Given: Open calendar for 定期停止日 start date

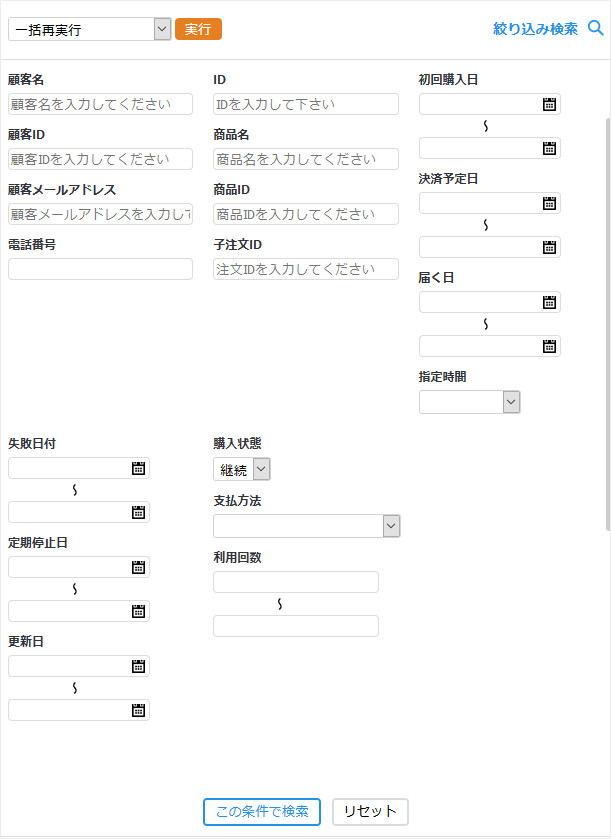Looking at the screenshot, I should [138, 567].
